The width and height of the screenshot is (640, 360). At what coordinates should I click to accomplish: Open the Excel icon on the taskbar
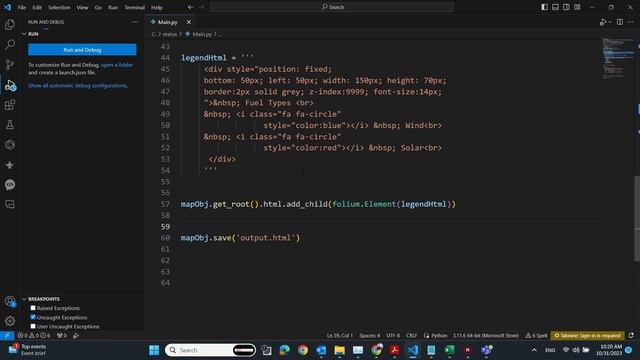click(x=449, y=350)
